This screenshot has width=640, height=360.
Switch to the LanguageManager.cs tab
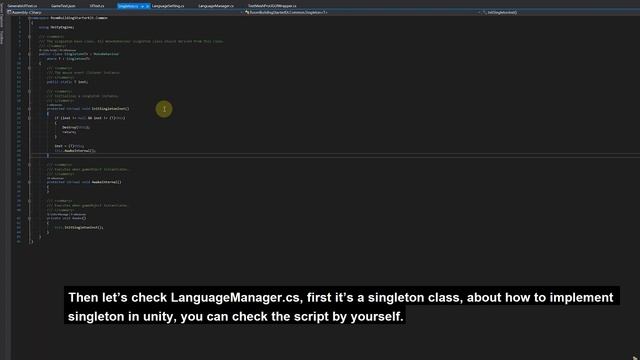click(216, 6)
